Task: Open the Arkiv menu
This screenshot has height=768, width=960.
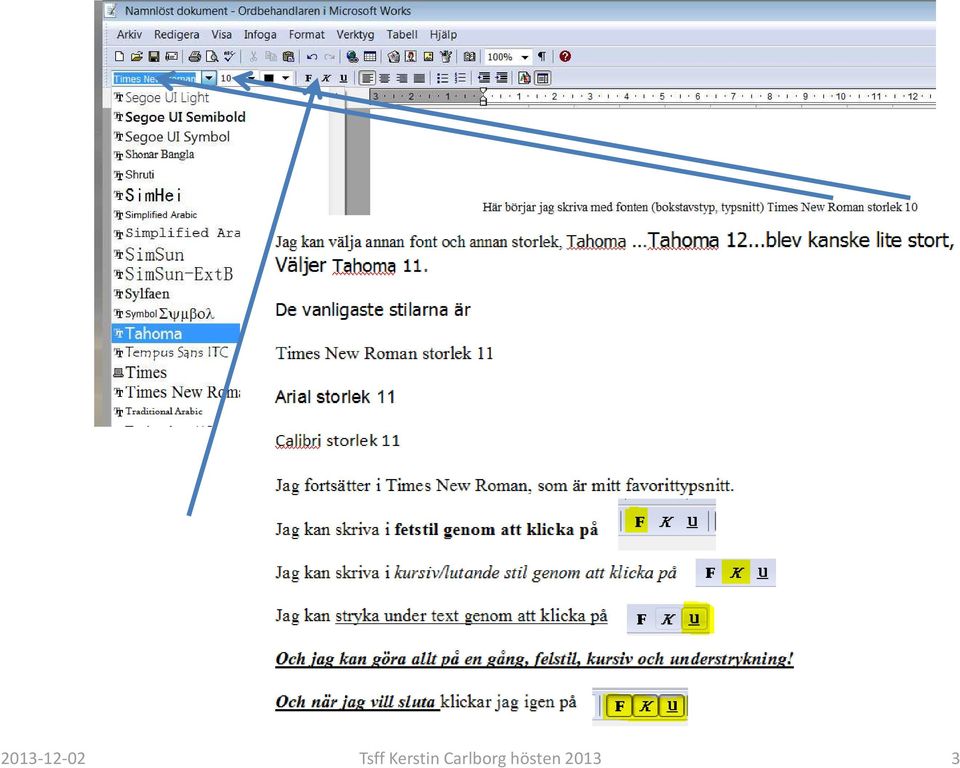Action: (129, 34)
